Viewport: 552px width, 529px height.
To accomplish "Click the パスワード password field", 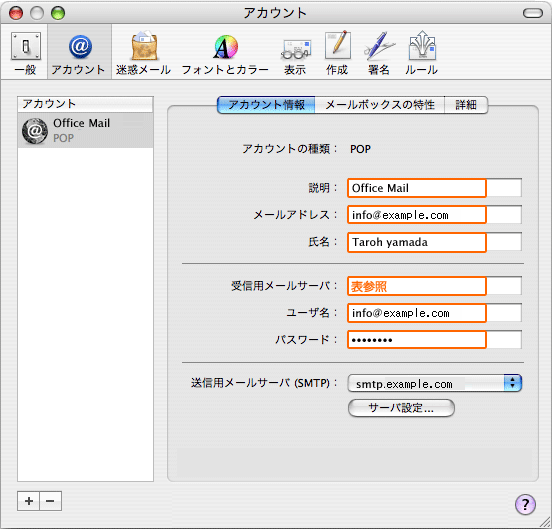I will (434, 340).
